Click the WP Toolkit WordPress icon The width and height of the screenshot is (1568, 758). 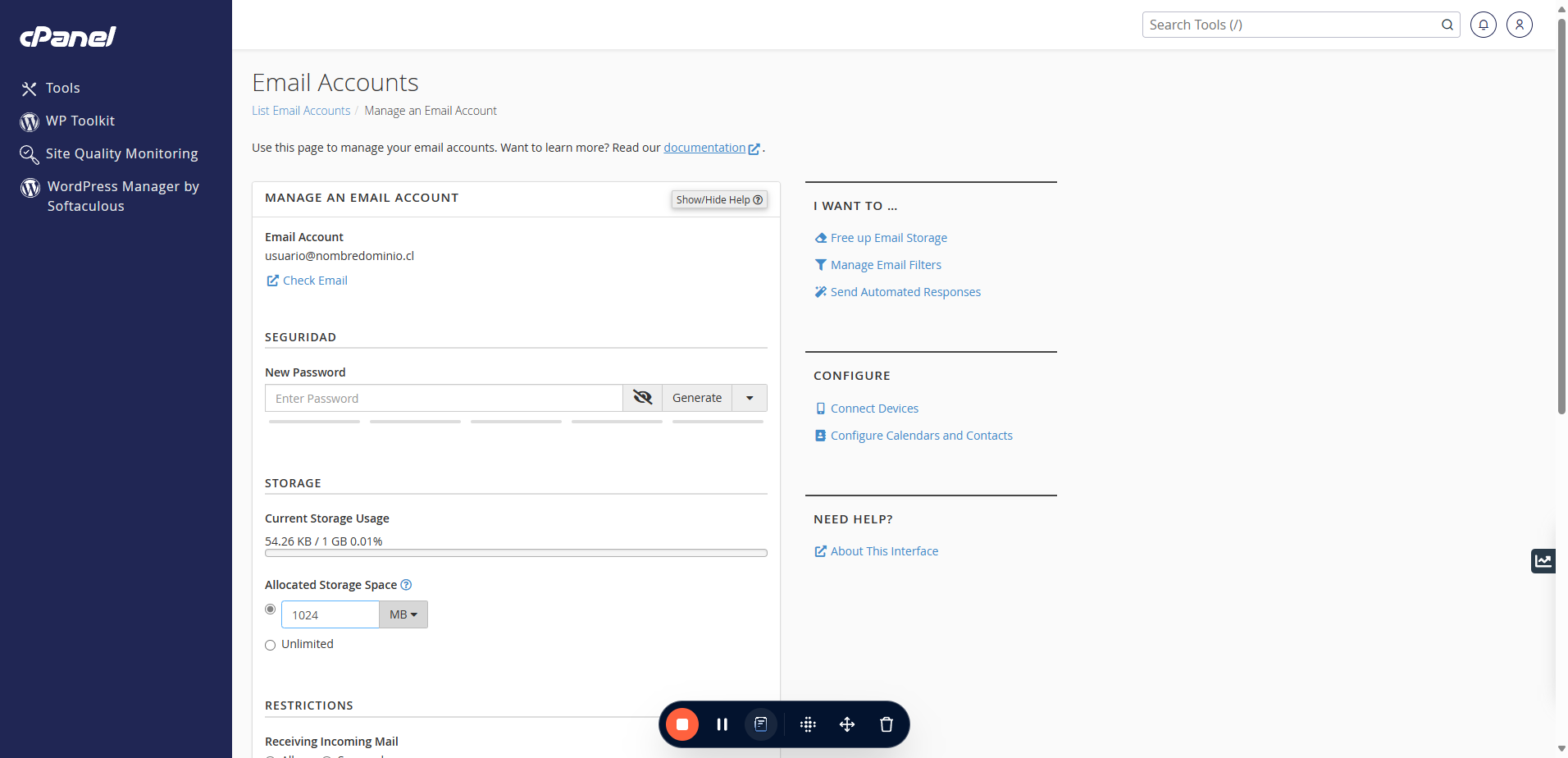point(30,121)
